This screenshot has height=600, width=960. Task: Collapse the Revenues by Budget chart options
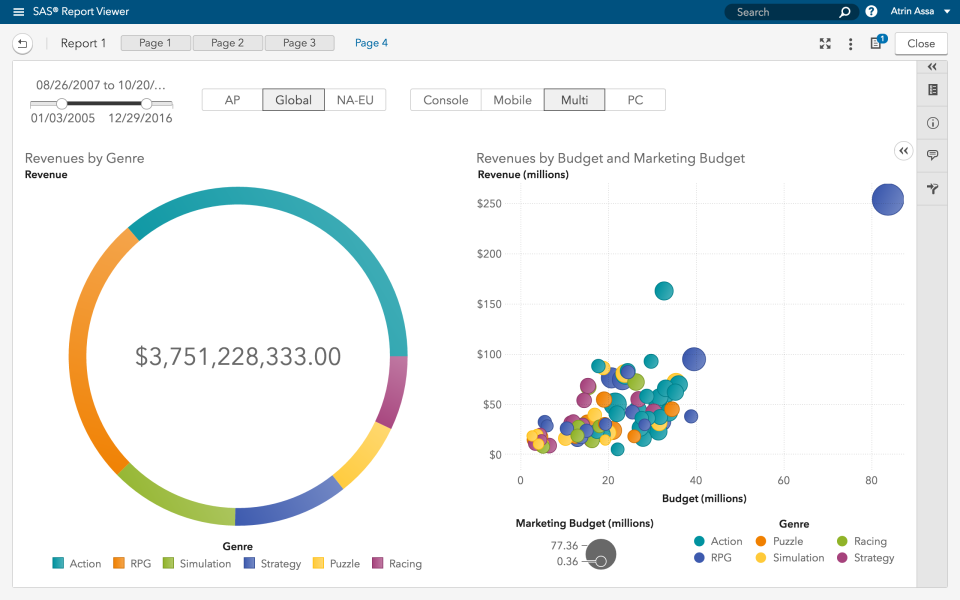click(903, 150)
